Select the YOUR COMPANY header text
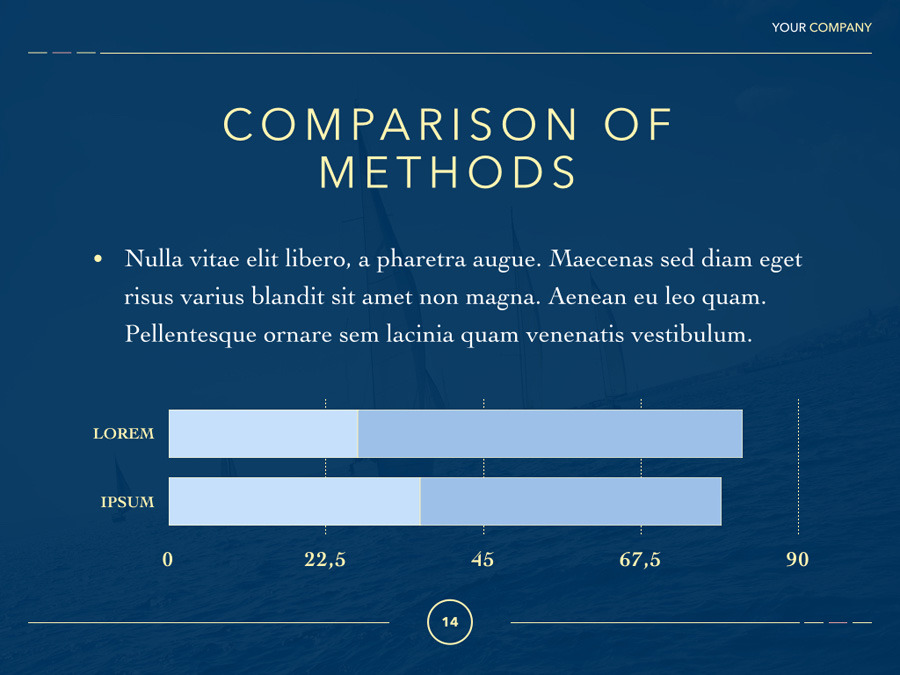Screen dimensions: 900x675 [821, 28]
